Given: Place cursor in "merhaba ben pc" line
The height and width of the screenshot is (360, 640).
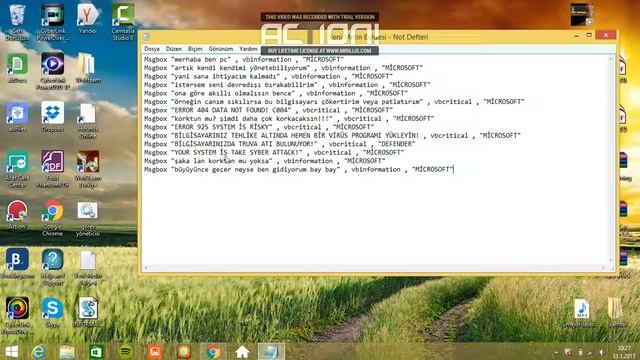Looking at the screenshot, I should [x=244, y=60].
